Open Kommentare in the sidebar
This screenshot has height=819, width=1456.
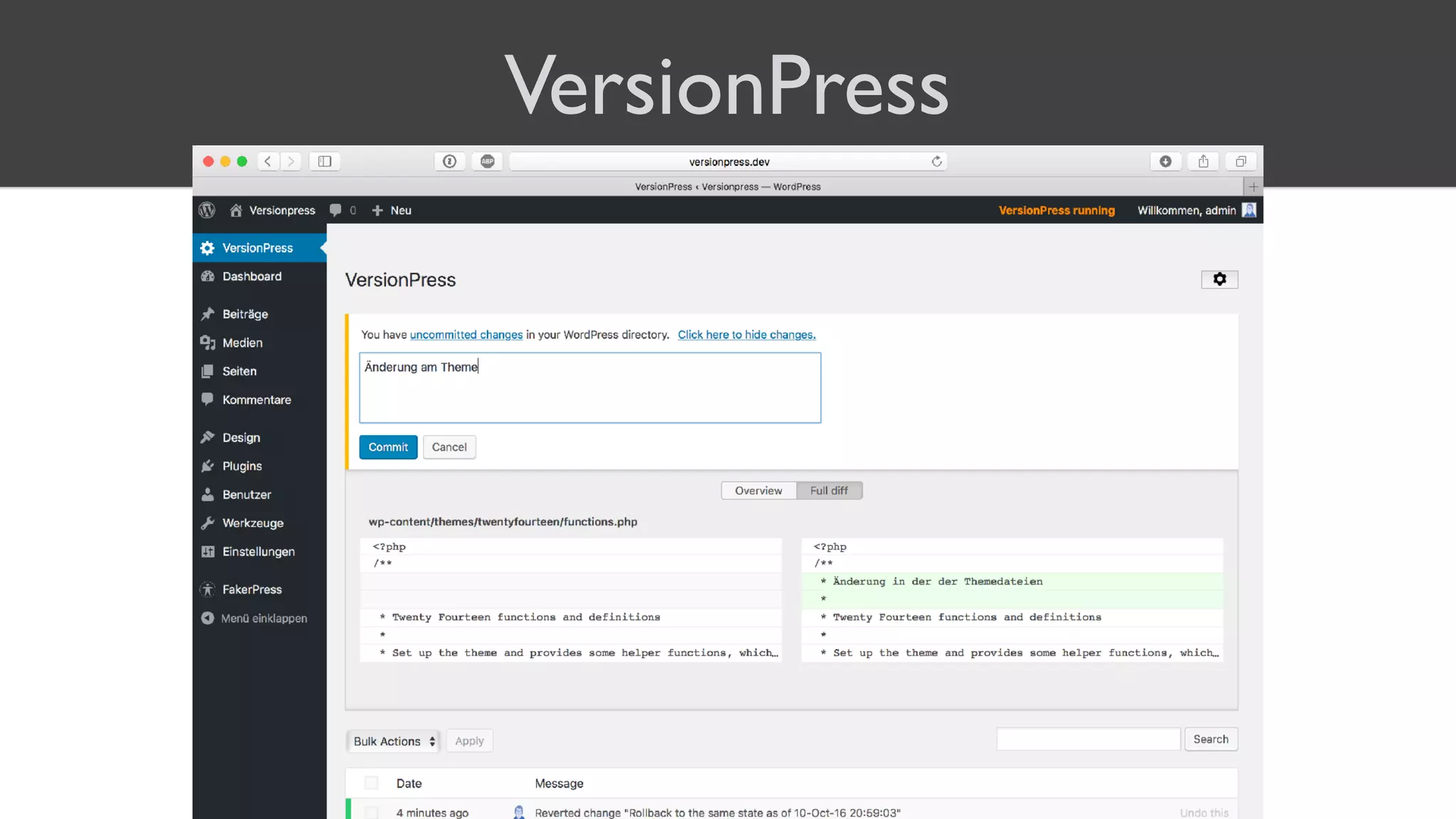[259, 400]
